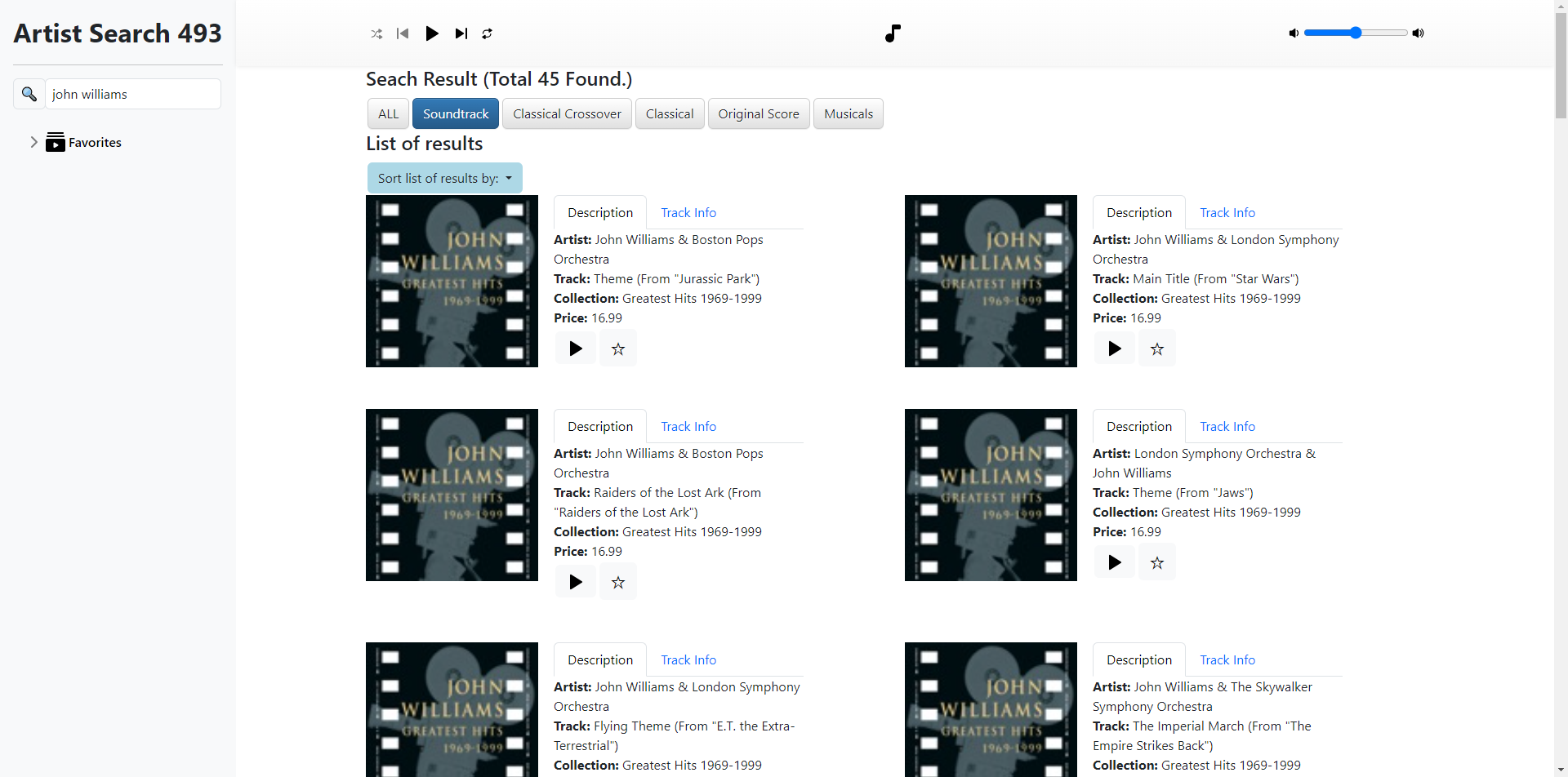Expand the Favorites tree chevron
Viewport: 1568px width, 777px height.
33,142
